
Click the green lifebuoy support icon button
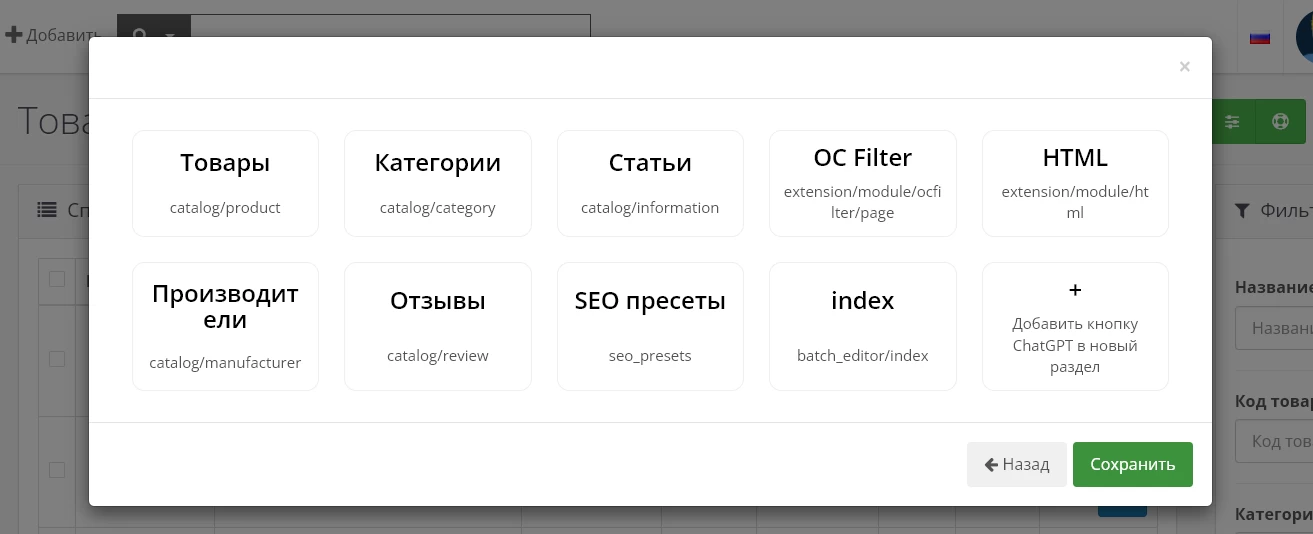pos(1280,122)
